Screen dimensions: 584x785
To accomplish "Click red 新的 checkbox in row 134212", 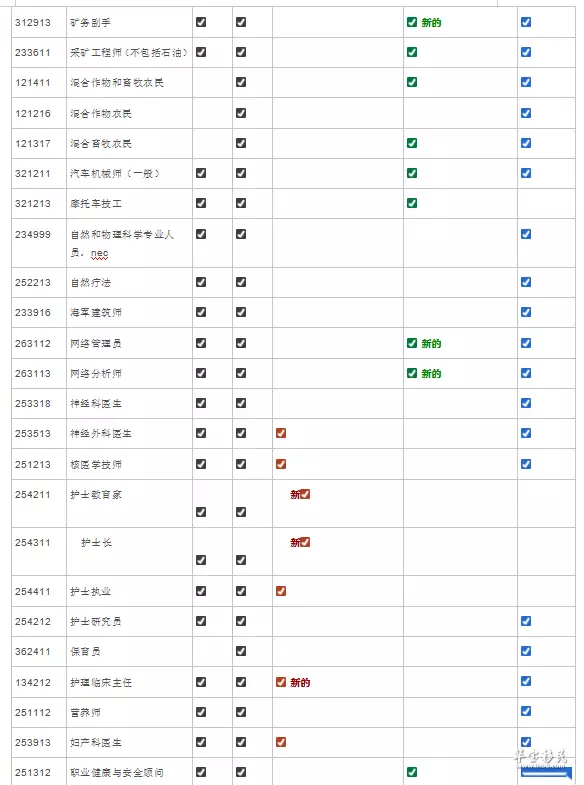I will point(281,682).
